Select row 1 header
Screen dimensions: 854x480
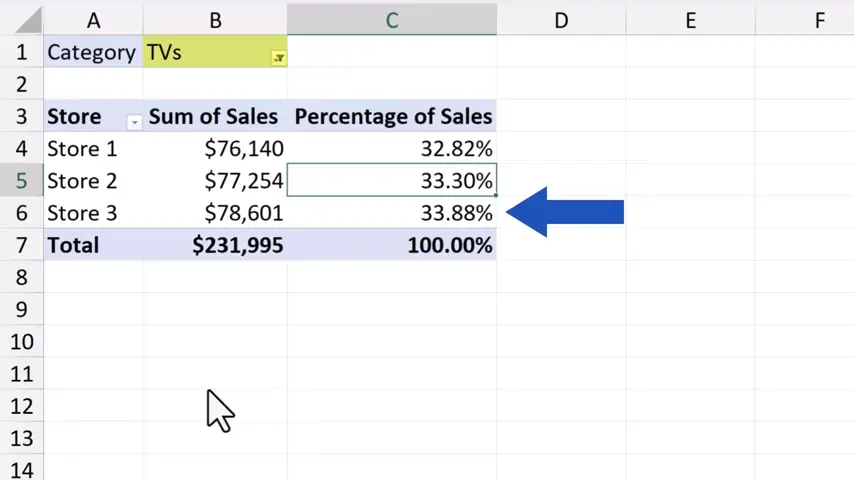[21, 52]
